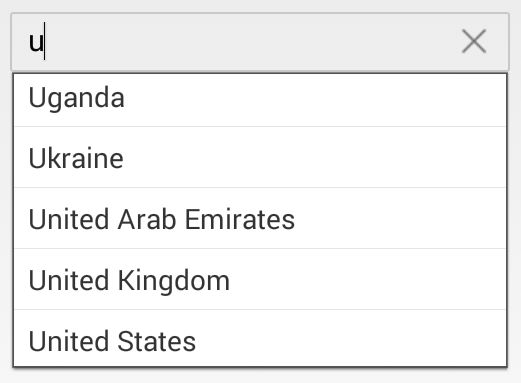This screenshot has width=521, height=383.
Task: Choose Ukraine in the autocomplete dropdown
Action: point(260,157)
